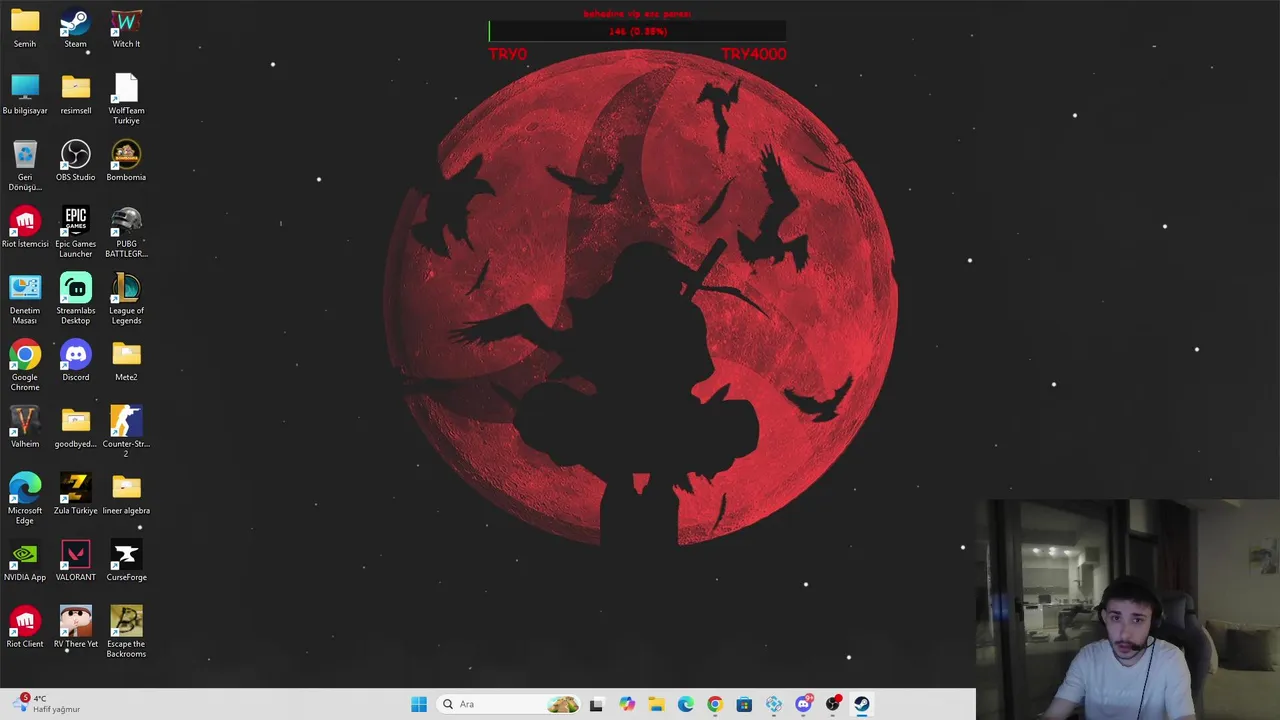1280x720 pixels.
Task: Click the donation goal progress bar
Action: [638, 31]
